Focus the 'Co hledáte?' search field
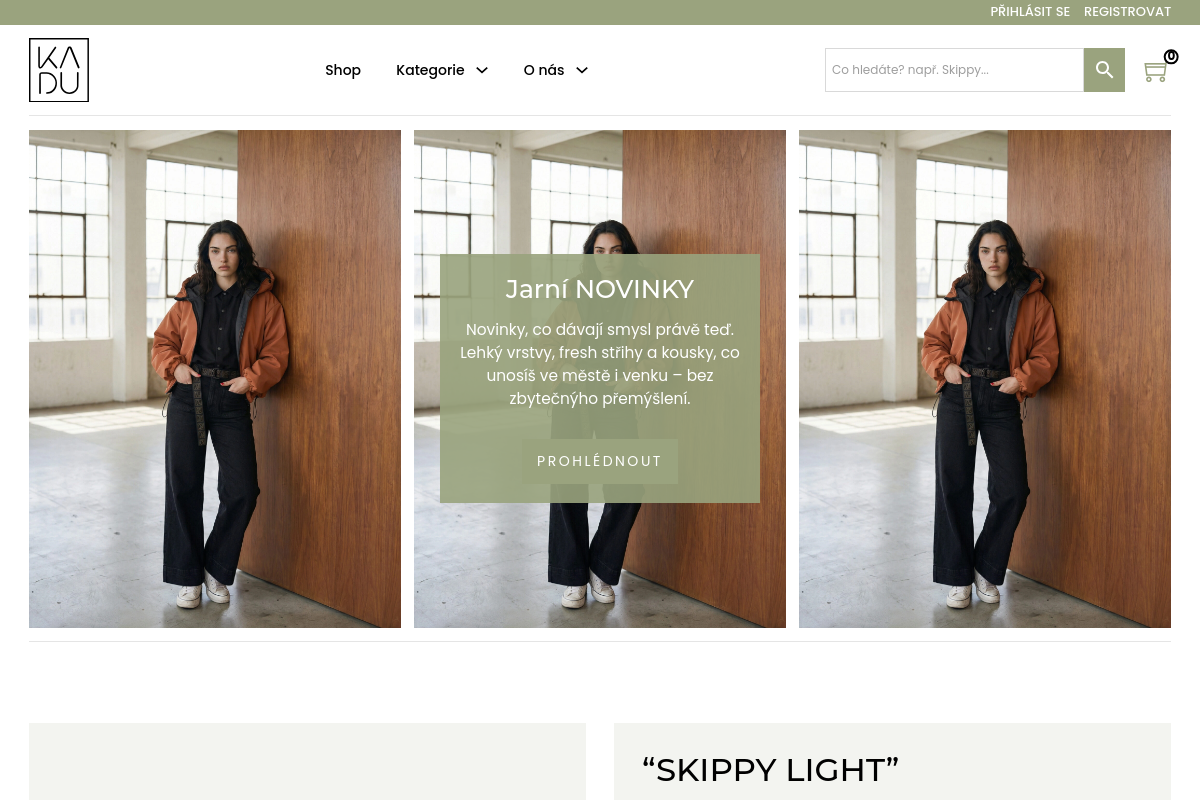The width and height of the screenshot is (1200, 800). [x=954, y=70]
